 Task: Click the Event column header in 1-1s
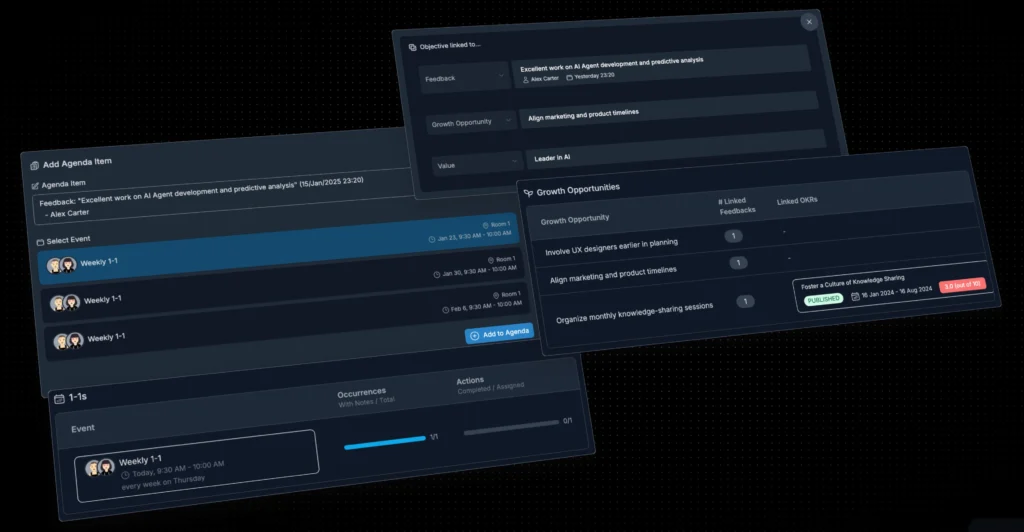point(83,428)
